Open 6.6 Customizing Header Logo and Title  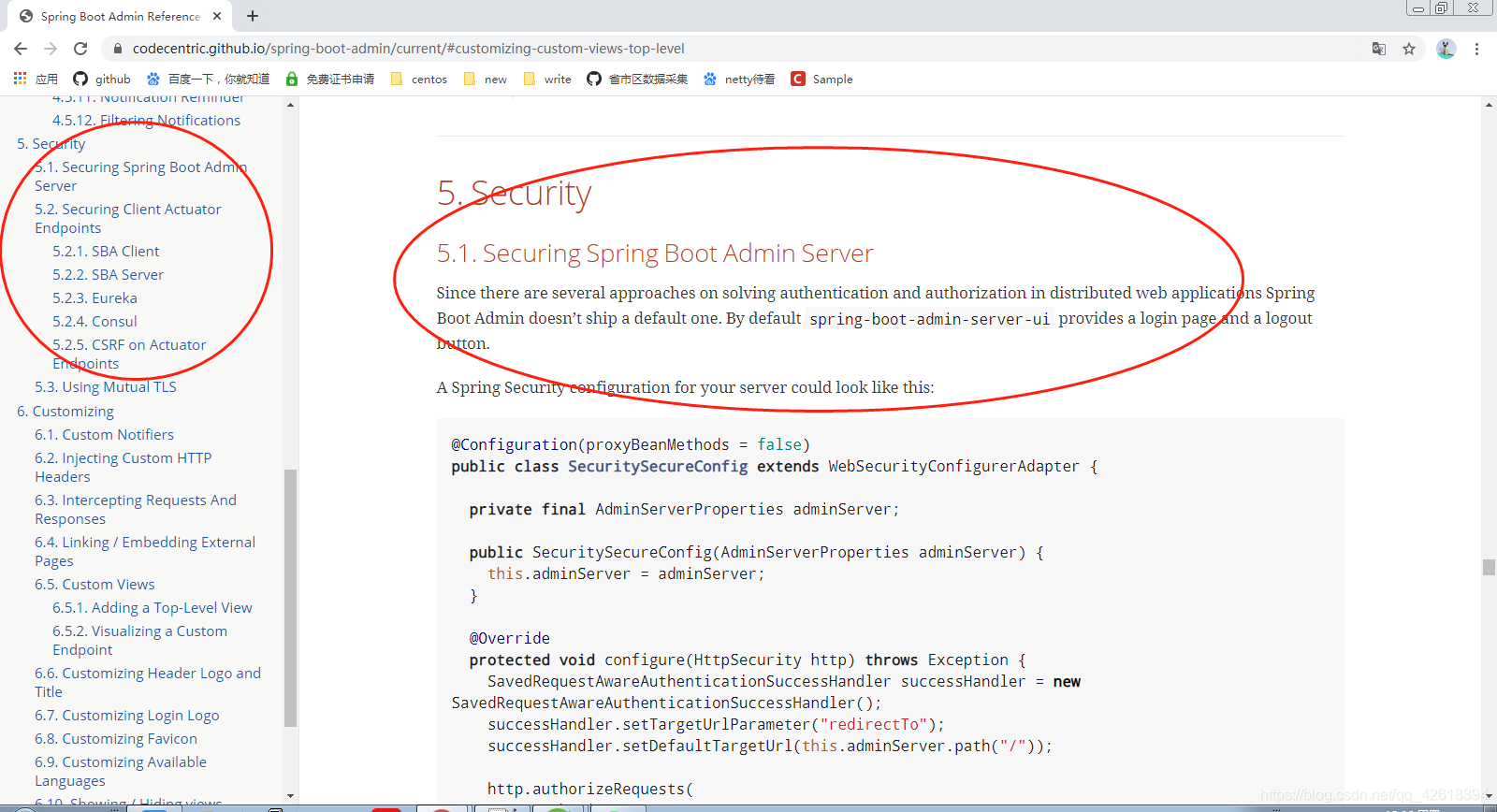point(148,683)
